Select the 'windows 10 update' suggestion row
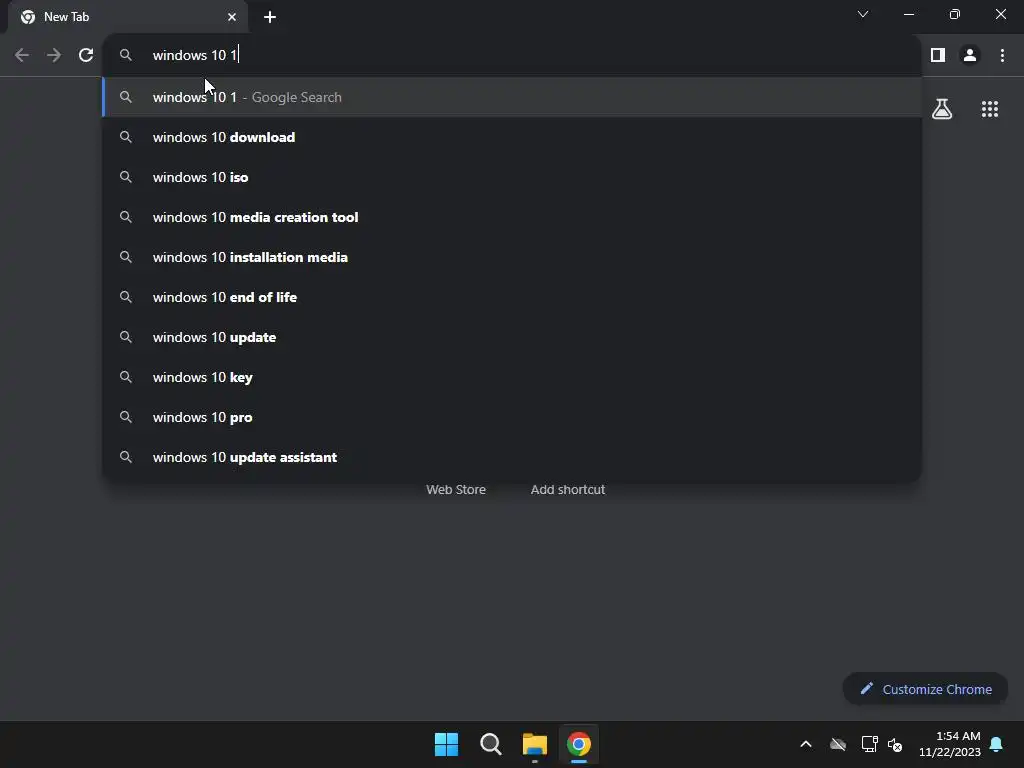1024x768 pixels. [x=512, y=337]
